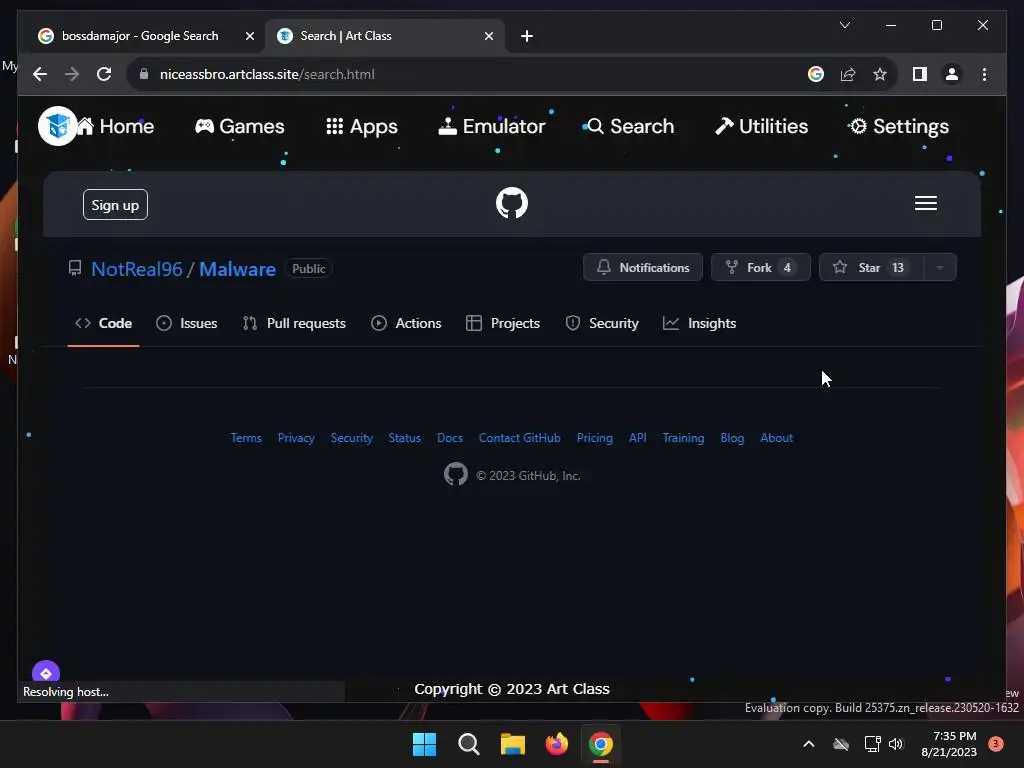
Task: Expand the Star lists dropdown arrow
Action: point(940,267)
